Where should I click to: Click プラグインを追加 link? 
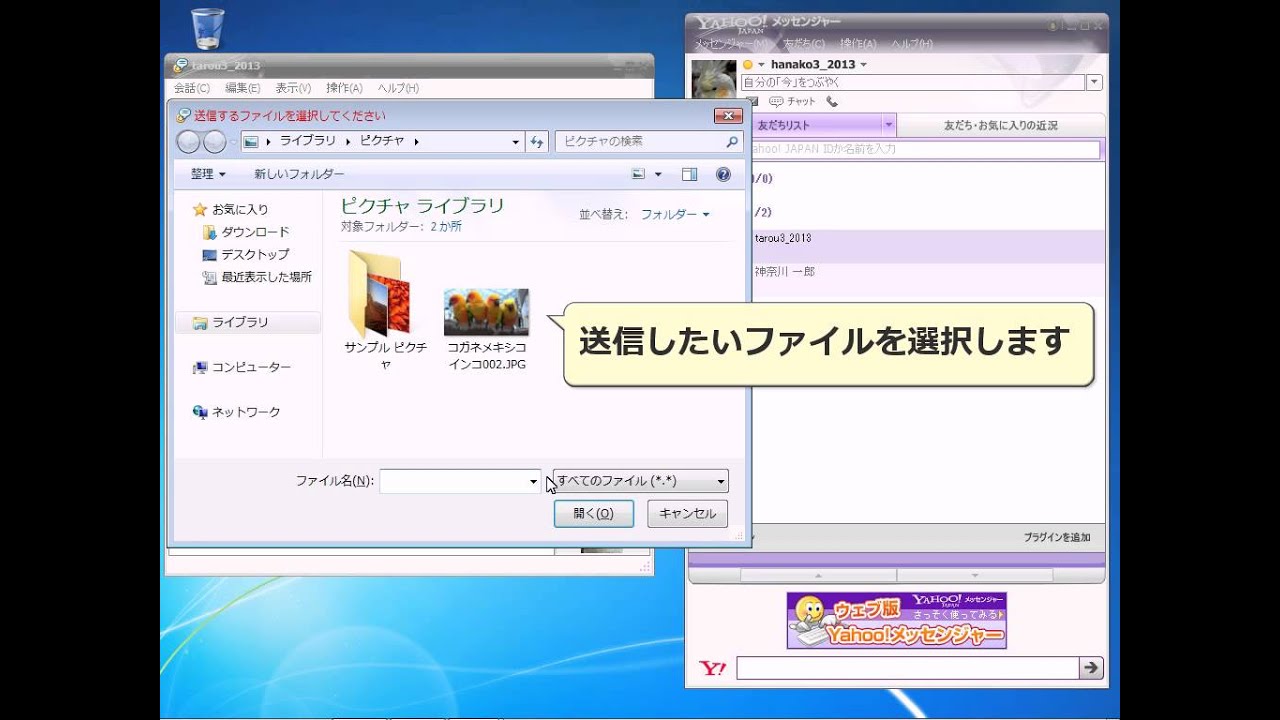click(1057, 538)
